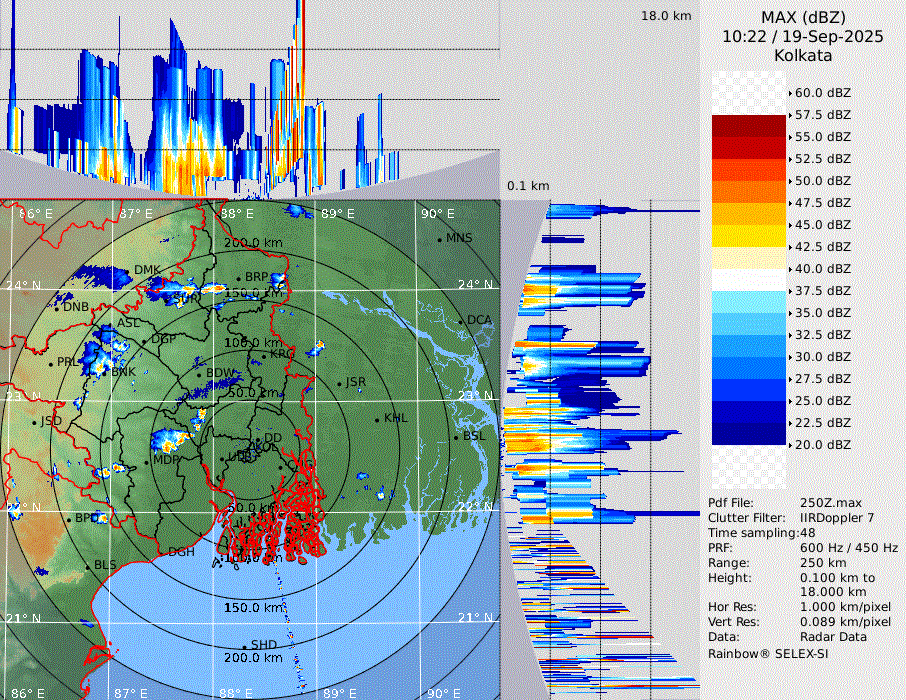Viewport: 906px width, 700px height.
Task: Click the KHL station dot marker
Action: [x=378, y=418]
